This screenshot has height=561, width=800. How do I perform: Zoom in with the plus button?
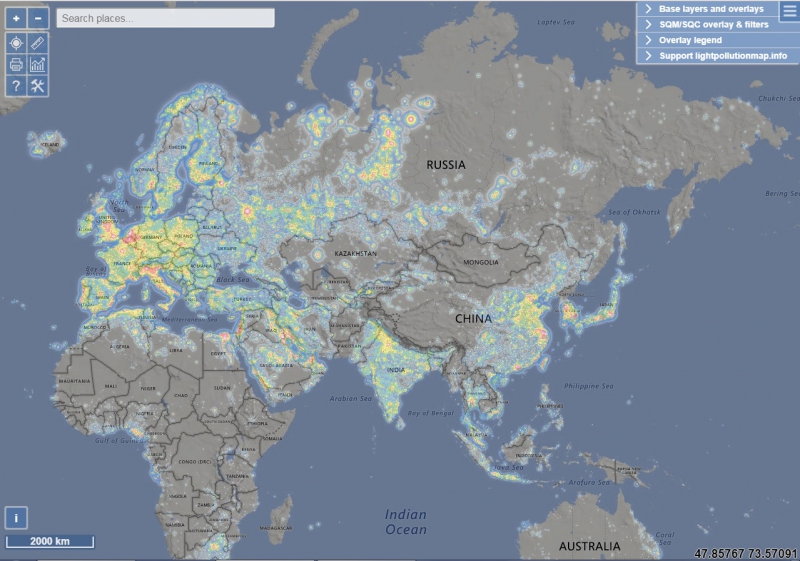(16, 18)
